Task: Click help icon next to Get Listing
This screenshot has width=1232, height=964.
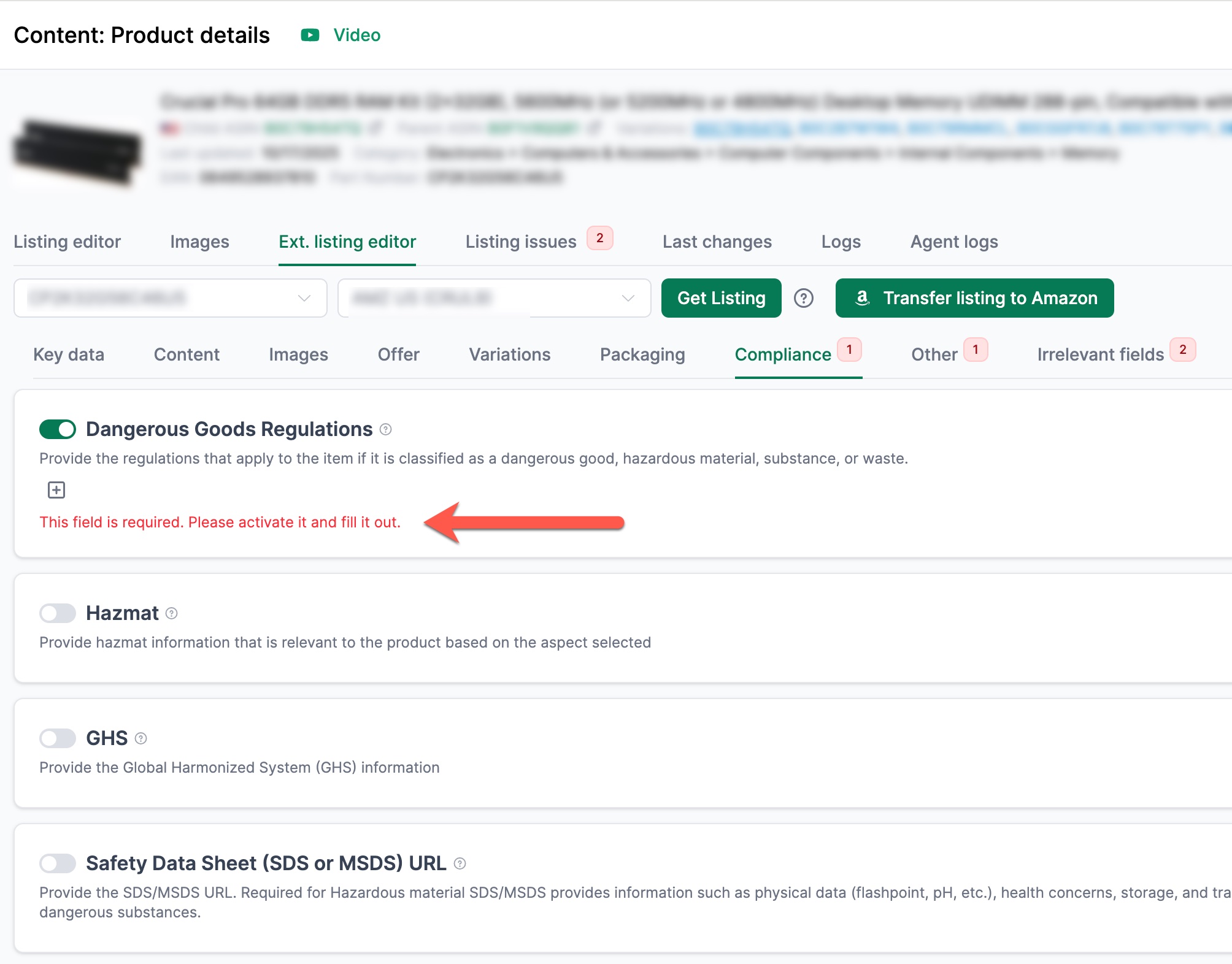Action: tap(803, 298)
